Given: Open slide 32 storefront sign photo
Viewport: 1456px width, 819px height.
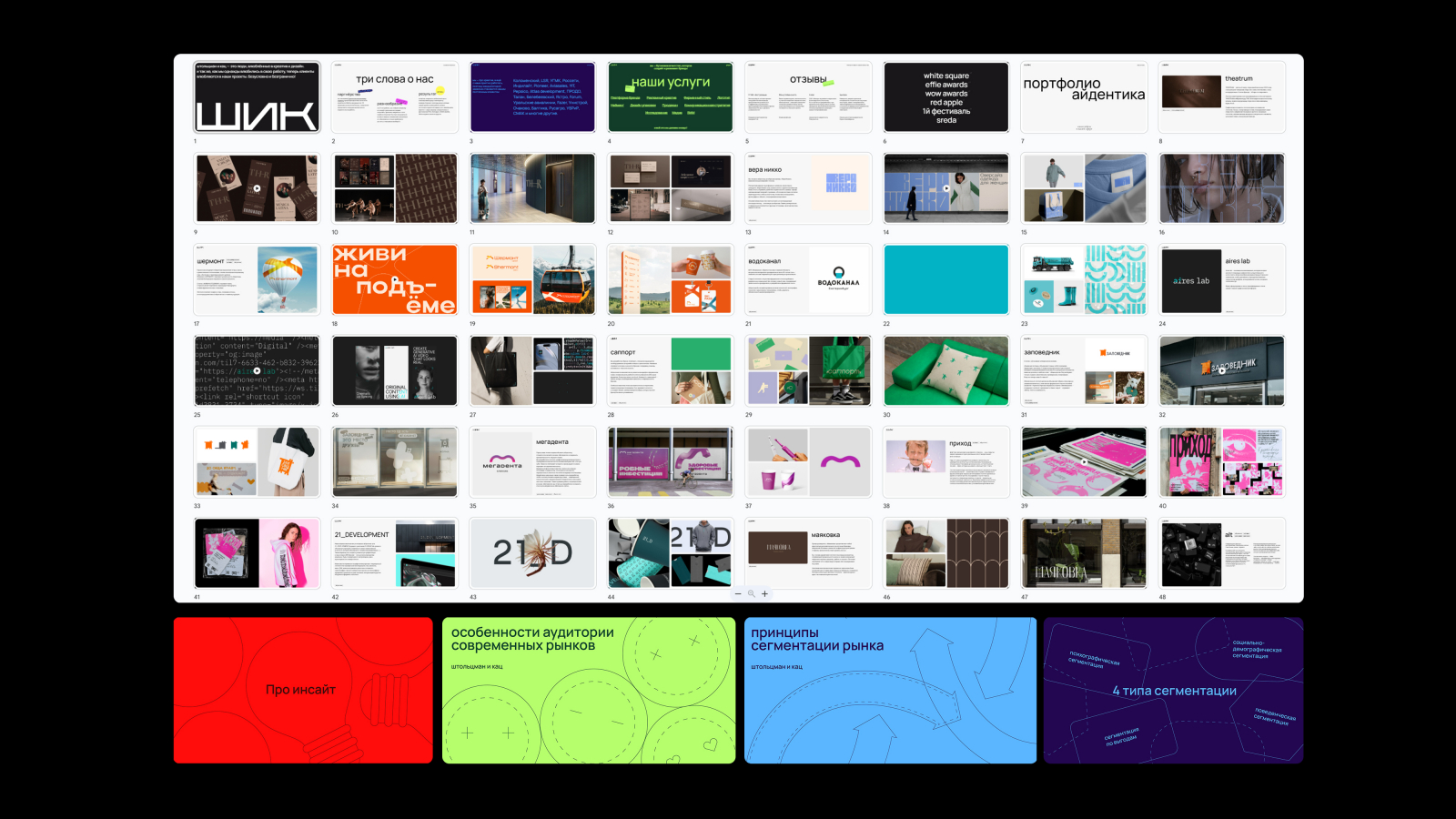Looking at the screenshot, I should pyautogui.click(x=1222, y=370).
